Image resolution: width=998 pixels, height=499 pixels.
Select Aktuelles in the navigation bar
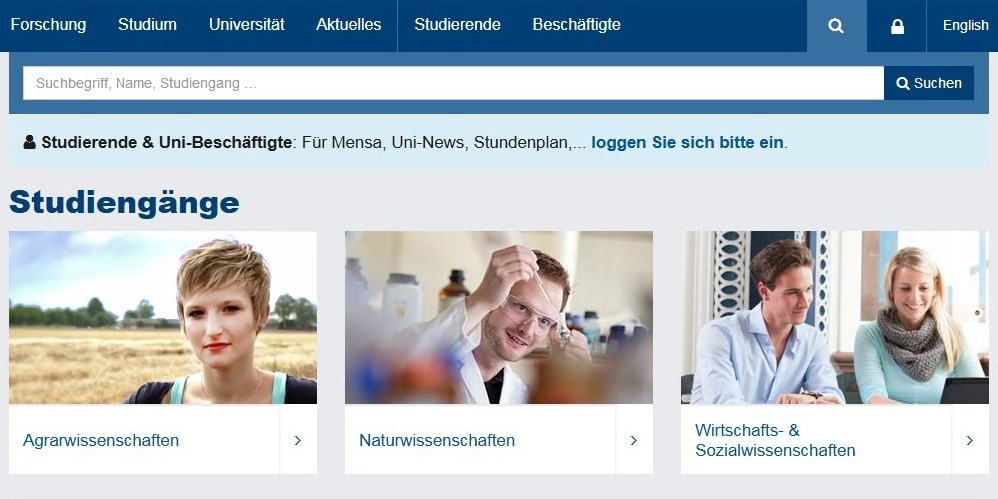point(349,25)
